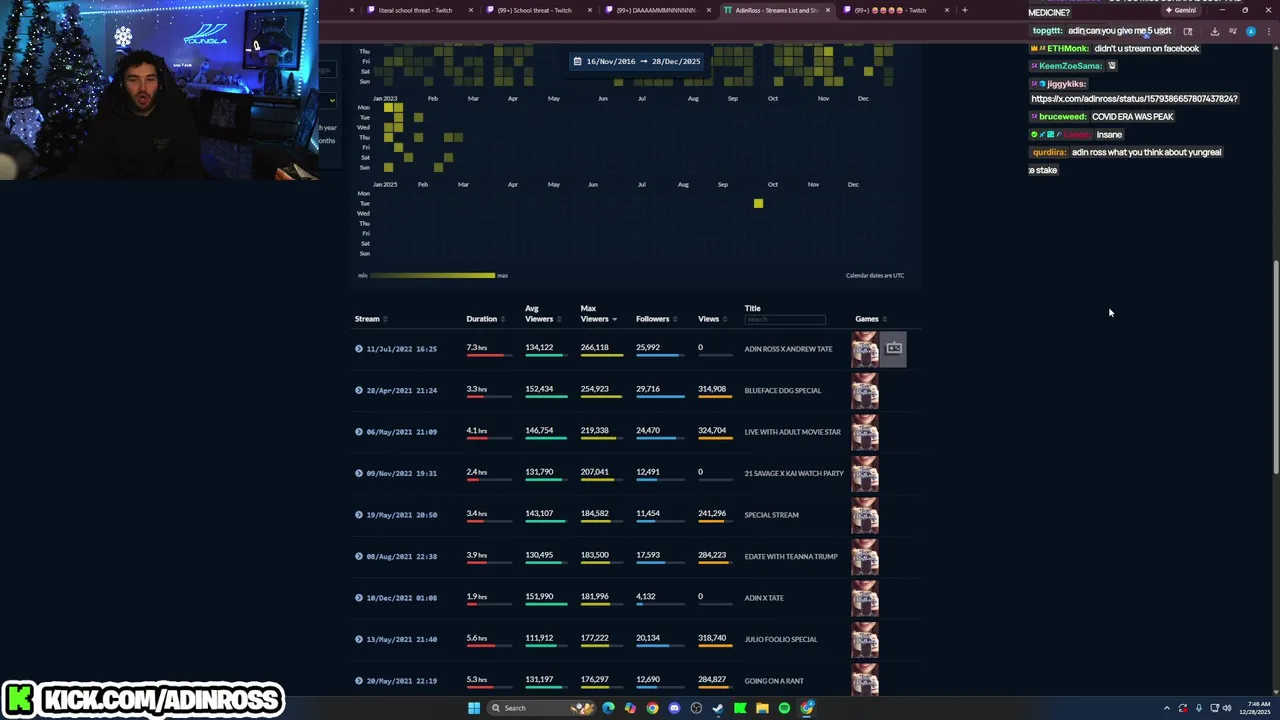Click the 152,434 average viewers value
The height and width of the screenshot is (720, 1280).
539,389
